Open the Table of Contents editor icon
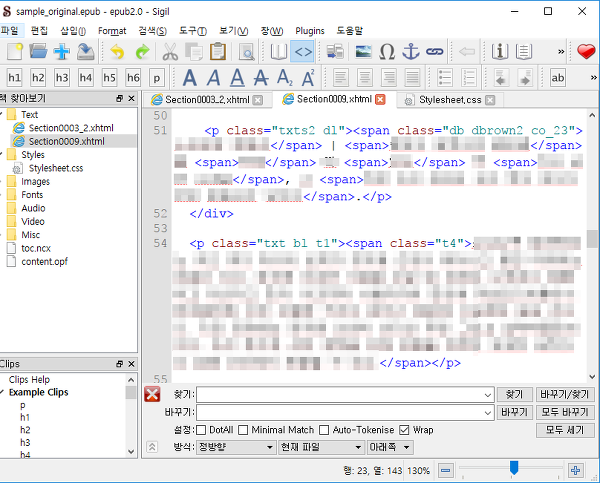The image size is (600, 483). point(524,52)
